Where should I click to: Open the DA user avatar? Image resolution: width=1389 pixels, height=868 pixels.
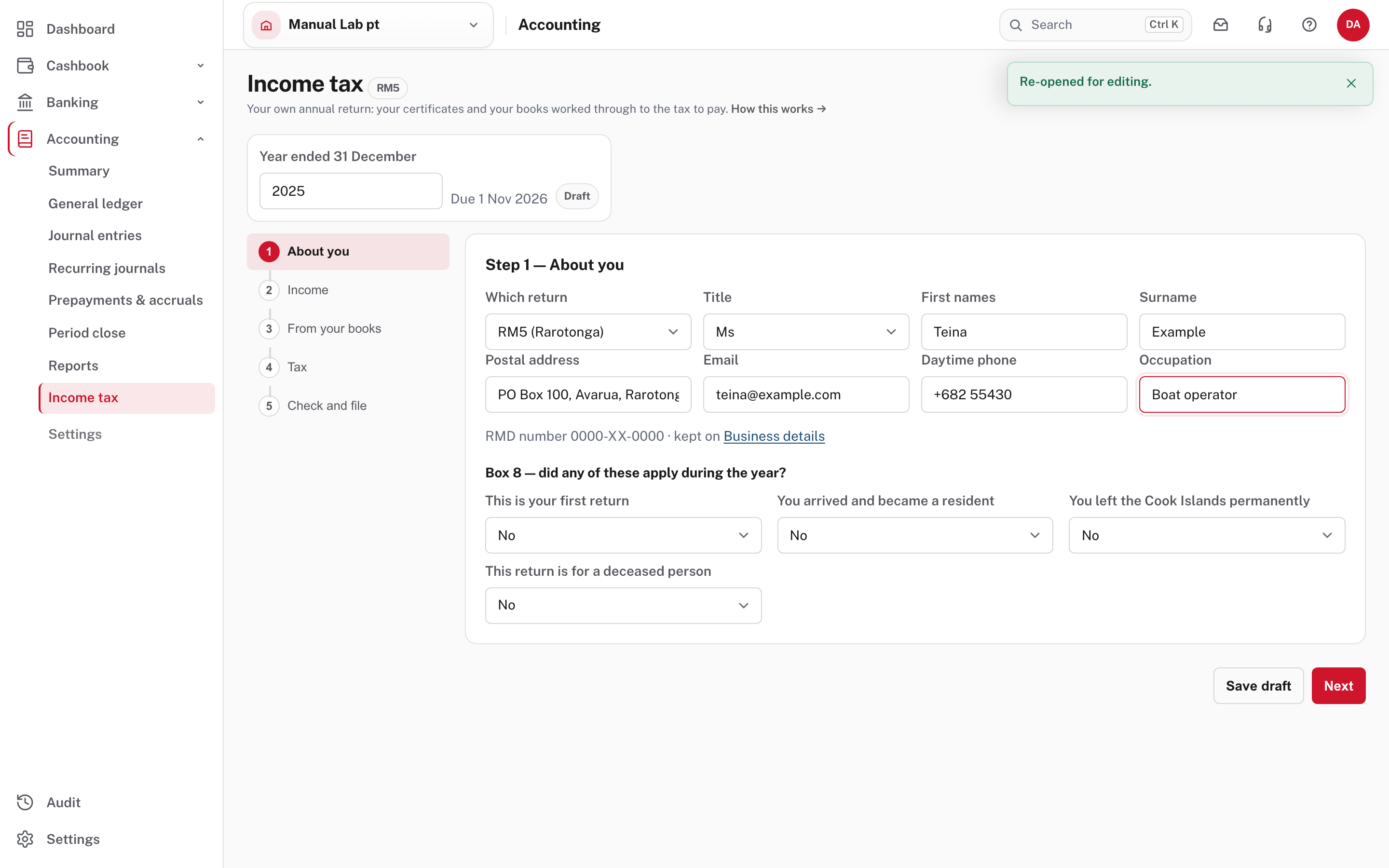point(1353,25)
